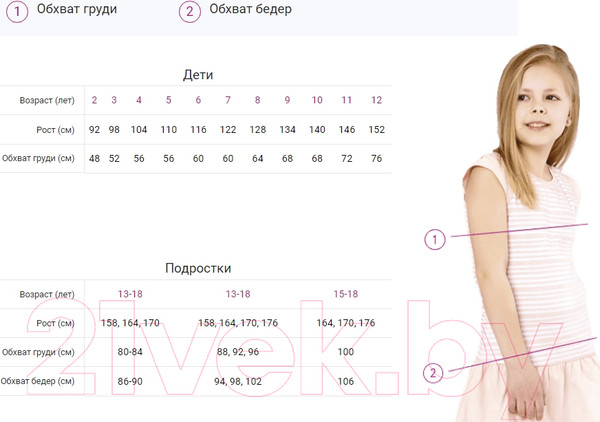Click the chest value 76 in the Дети table

pos(376,158)
